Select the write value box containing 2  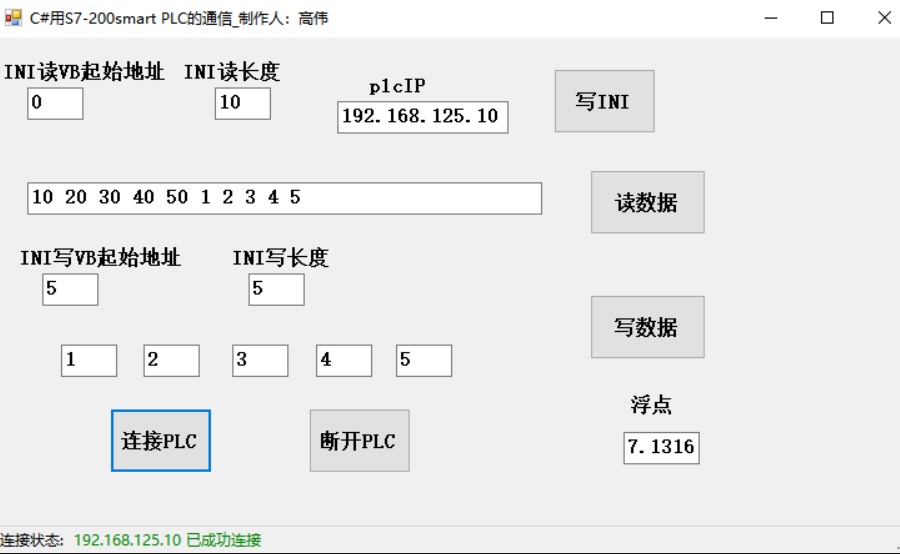(x=171, y=360)
